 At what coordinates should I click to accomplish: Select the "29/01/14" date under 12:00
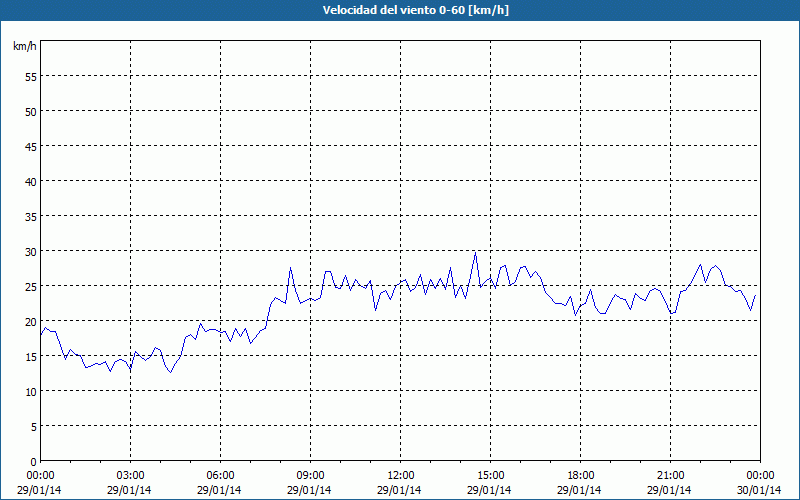[x=399, y=490]
